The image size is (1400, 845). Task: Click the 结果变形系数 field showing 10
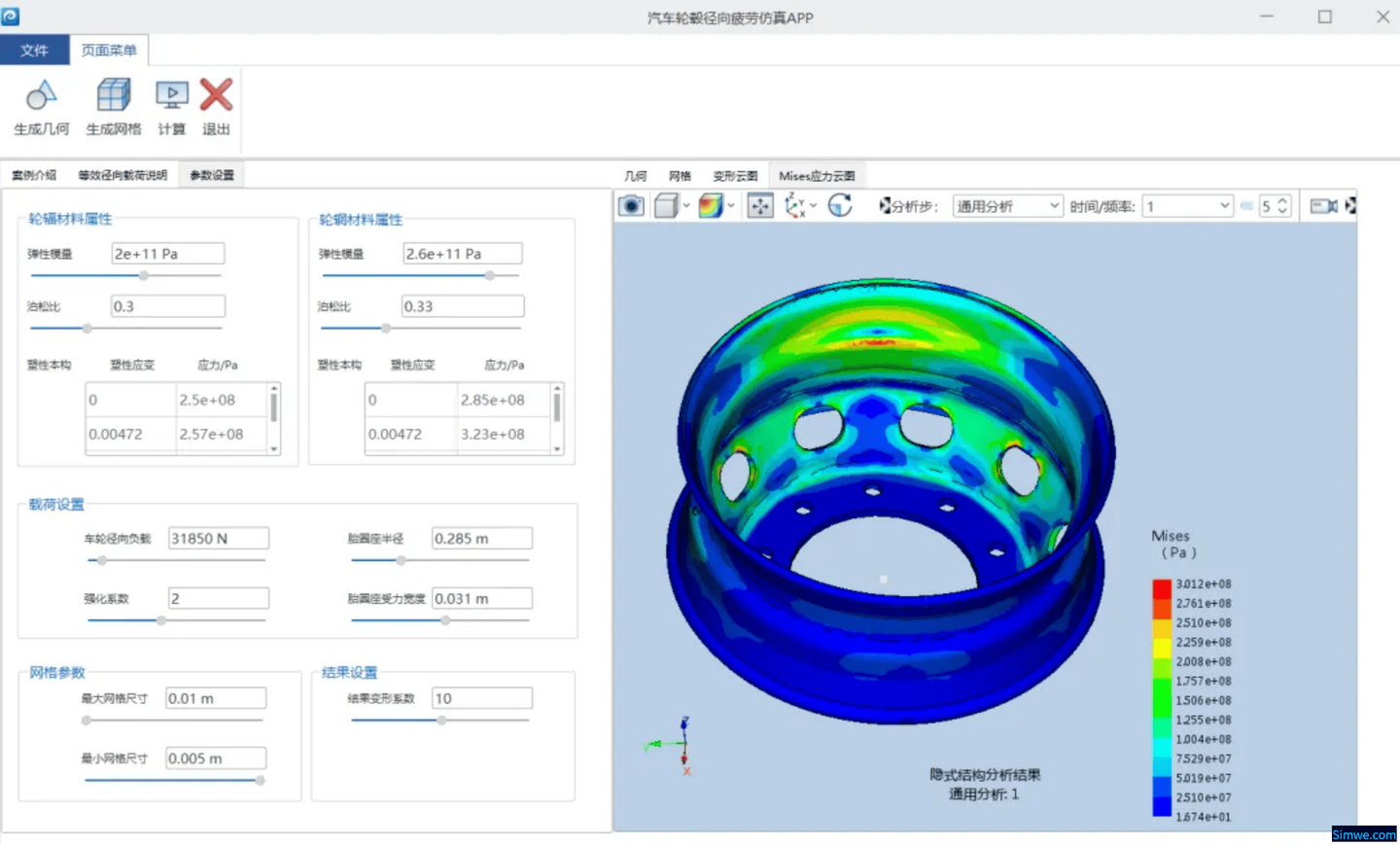pos(482,698)
